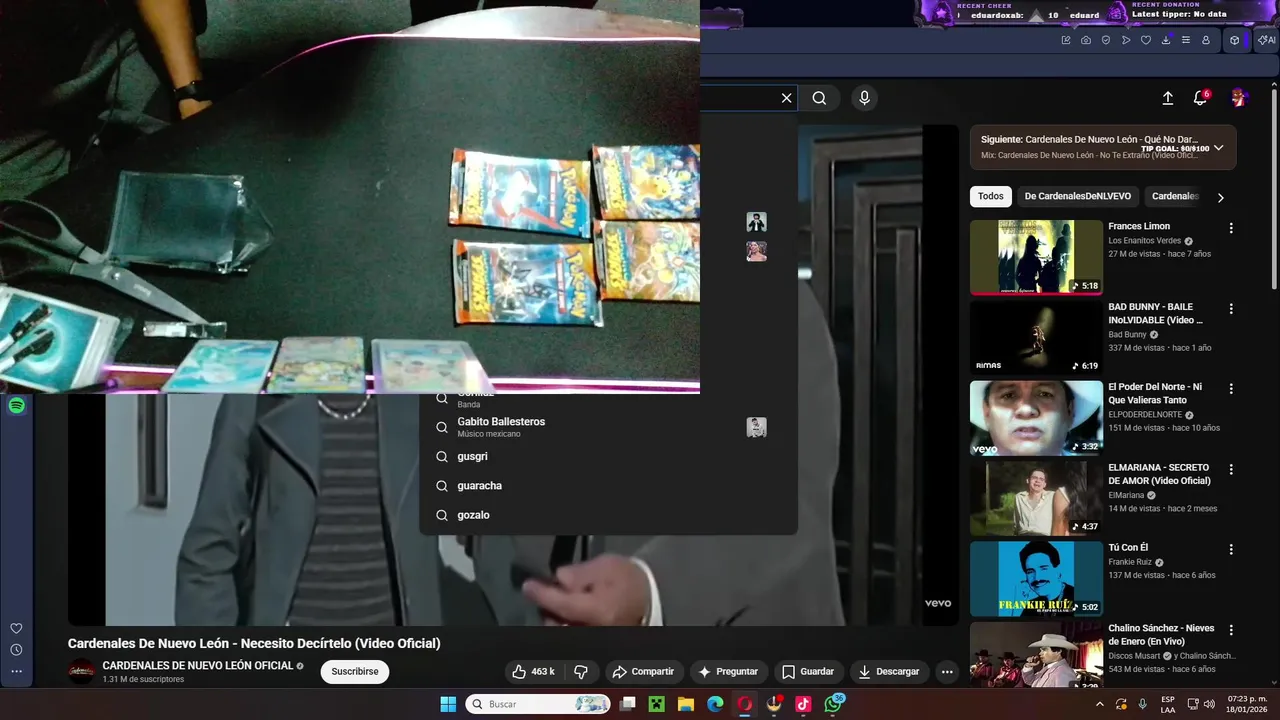Click the Compartir share button

tap(643, 672)
